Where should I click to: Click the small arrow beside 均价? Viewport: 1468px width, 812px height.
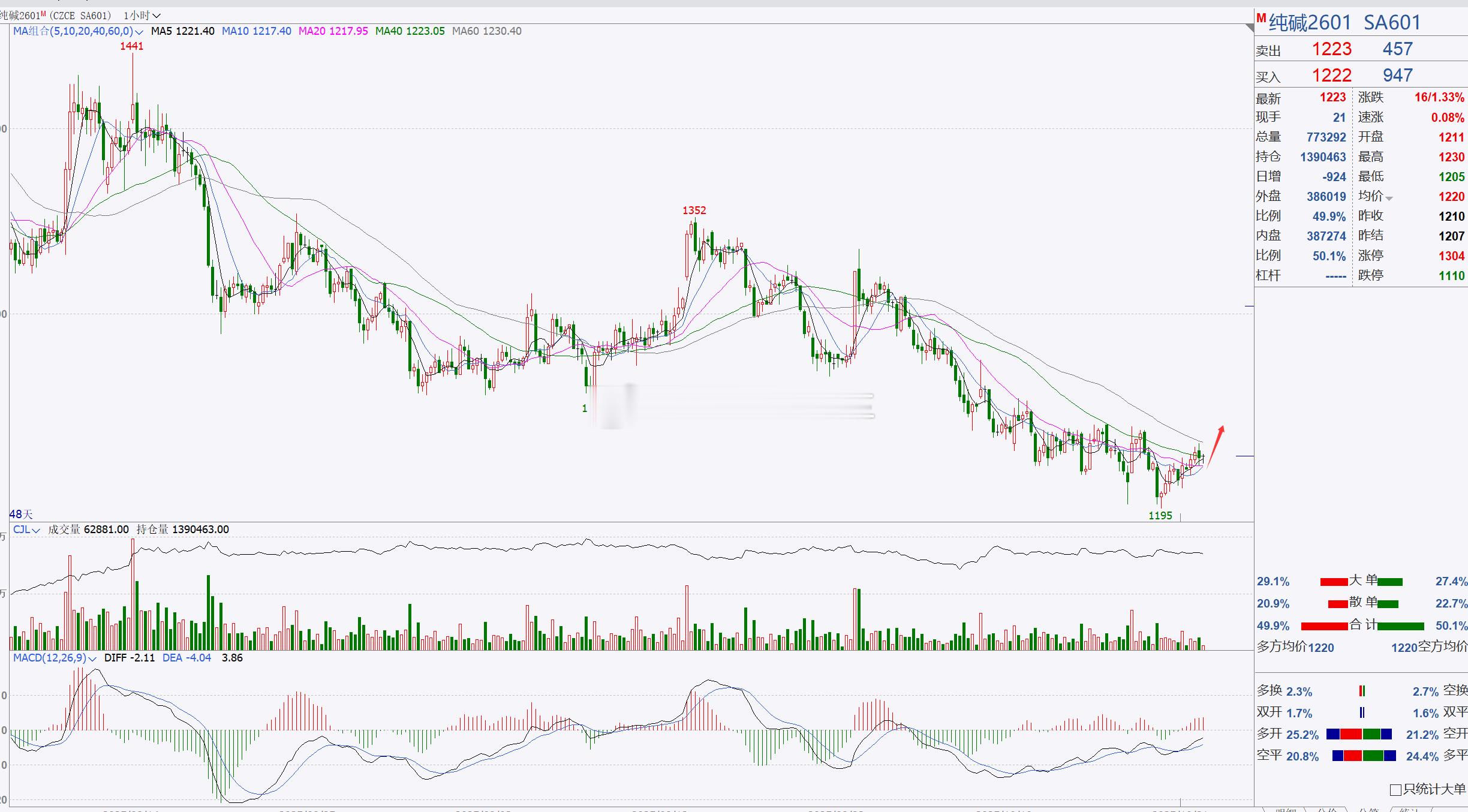coord(1389,199)
